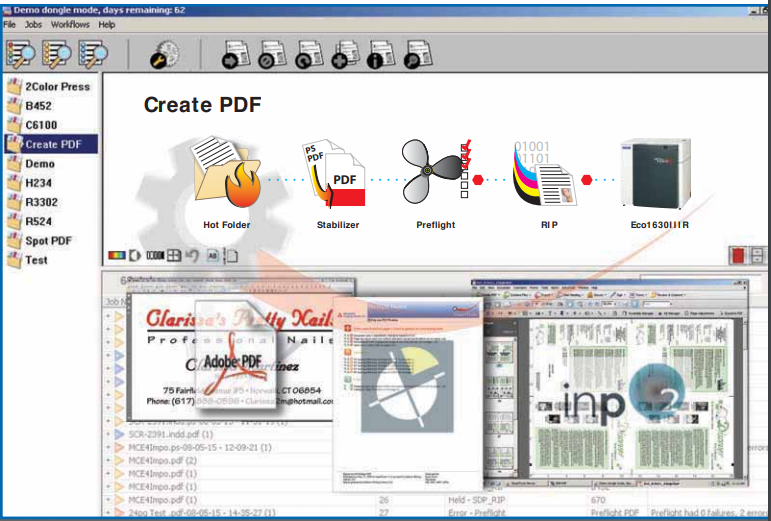Click the Eco1630IIIR output device icon
This screenshot has height=521, width=771.
655,174
